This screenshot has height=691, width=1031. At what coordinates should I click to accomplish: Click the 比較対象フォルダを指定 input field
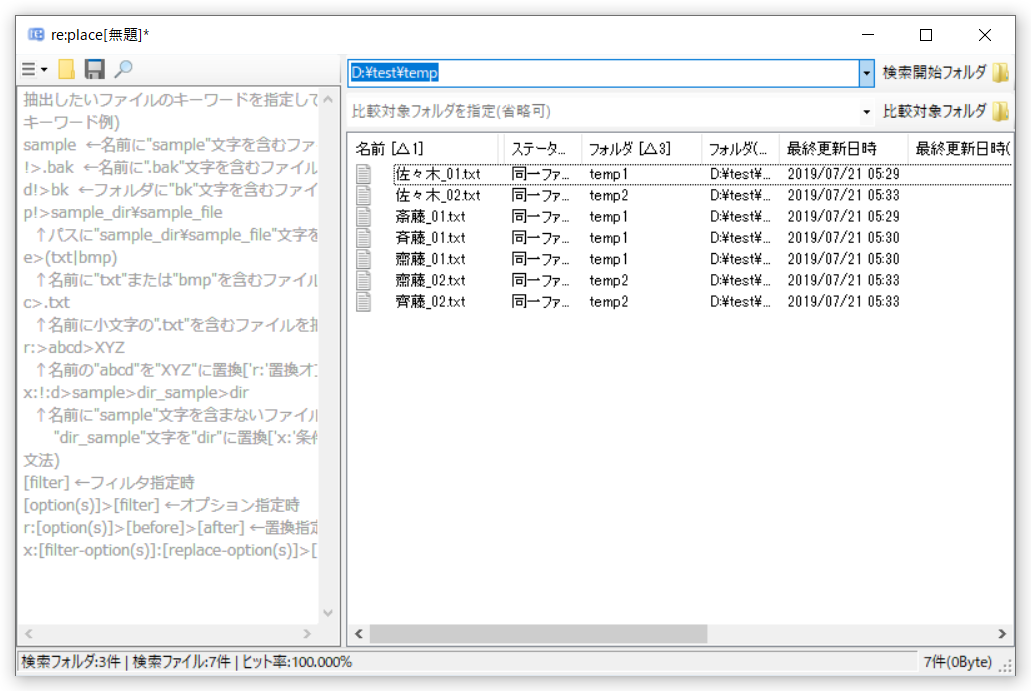click(x=604, y=112)
